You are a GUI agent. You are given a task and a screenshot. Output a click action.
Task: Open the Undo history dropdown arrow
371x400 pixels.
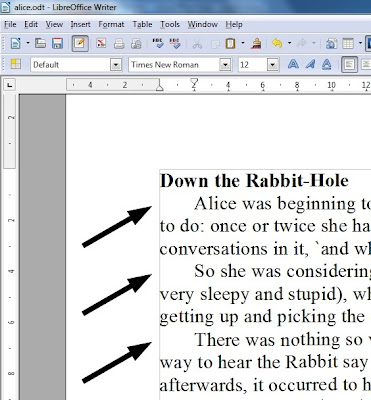pyautogui.click(x=289, y=43)
